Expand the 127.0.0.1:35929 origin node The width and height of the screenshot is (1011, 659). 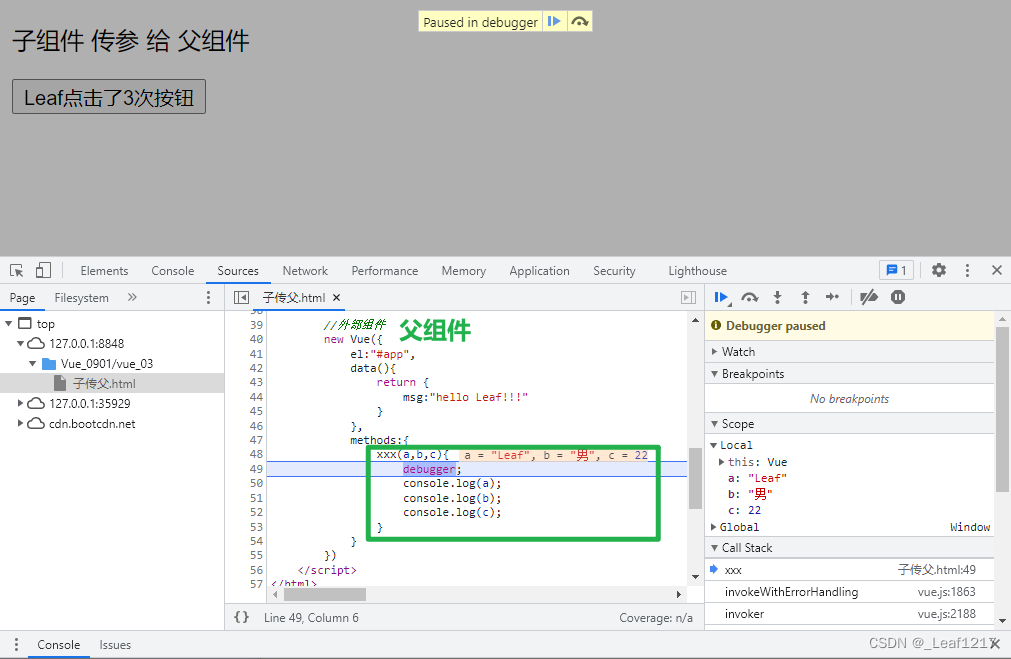tap(21, 403)
